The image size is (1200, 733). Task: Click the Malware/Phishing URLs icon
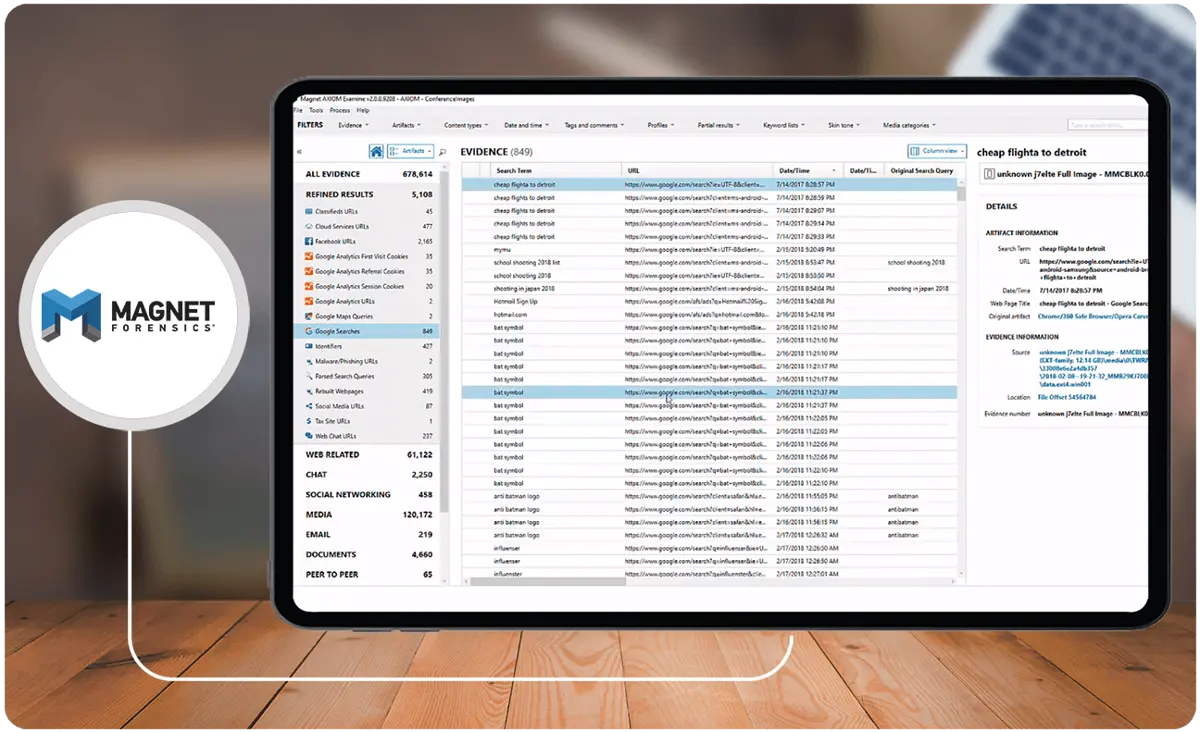click(x=309, y=362)
